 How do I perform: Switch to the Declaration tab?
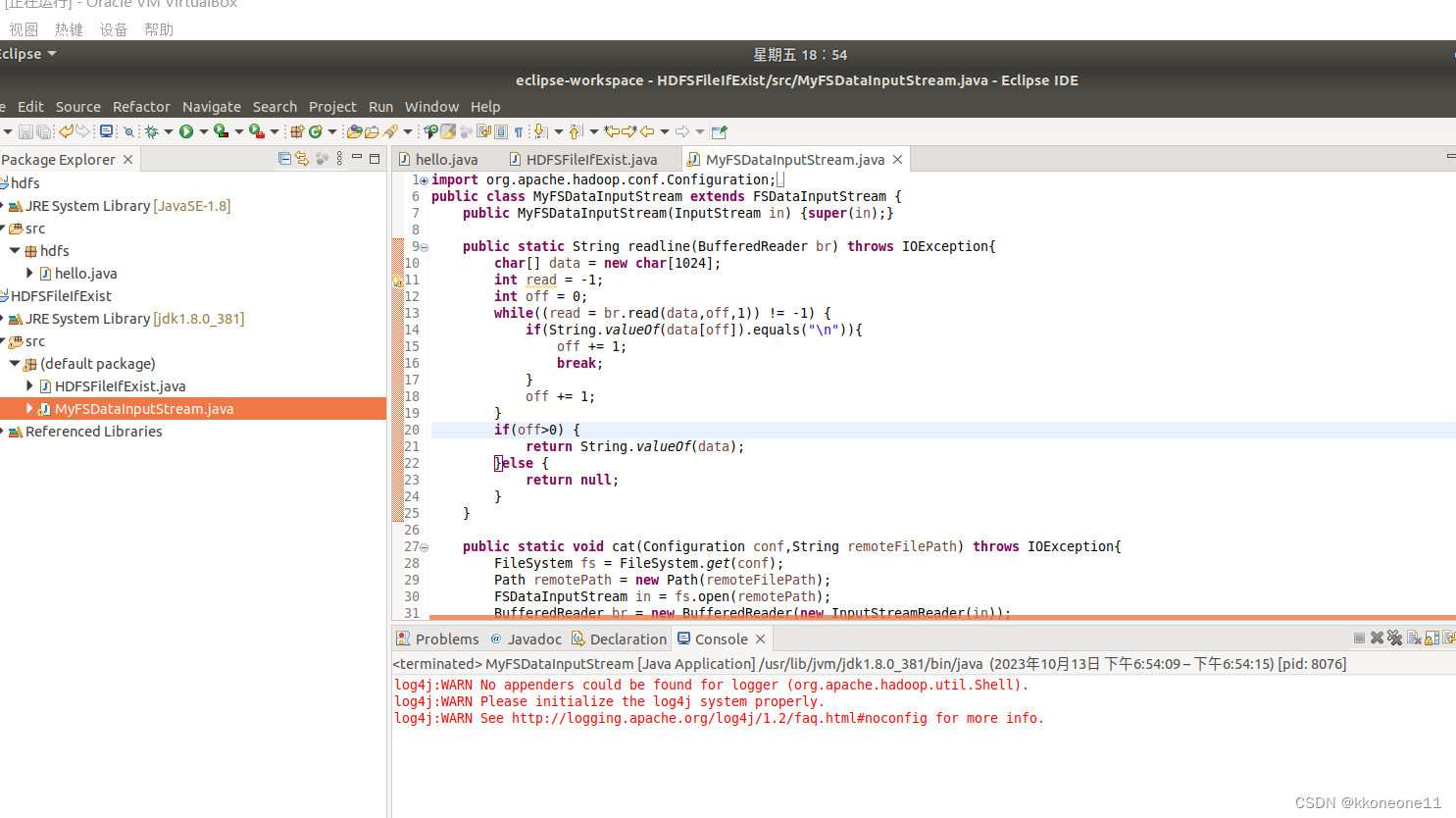click(619, 639)
